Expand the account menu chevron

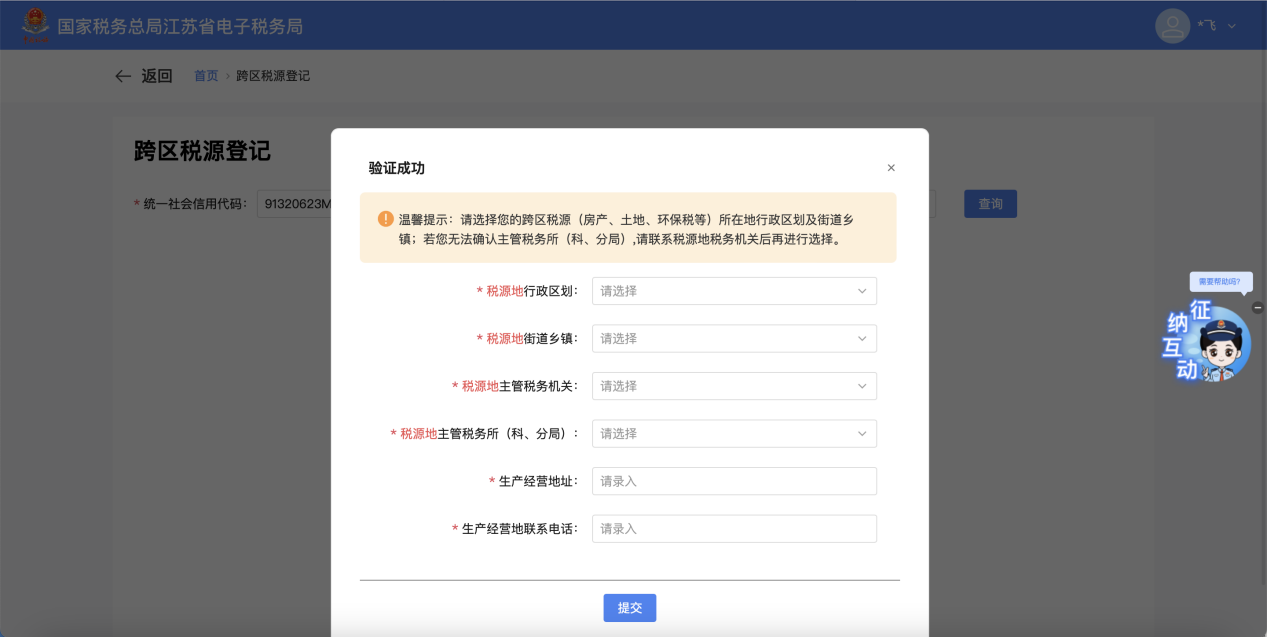click(x=1232, y=26)
